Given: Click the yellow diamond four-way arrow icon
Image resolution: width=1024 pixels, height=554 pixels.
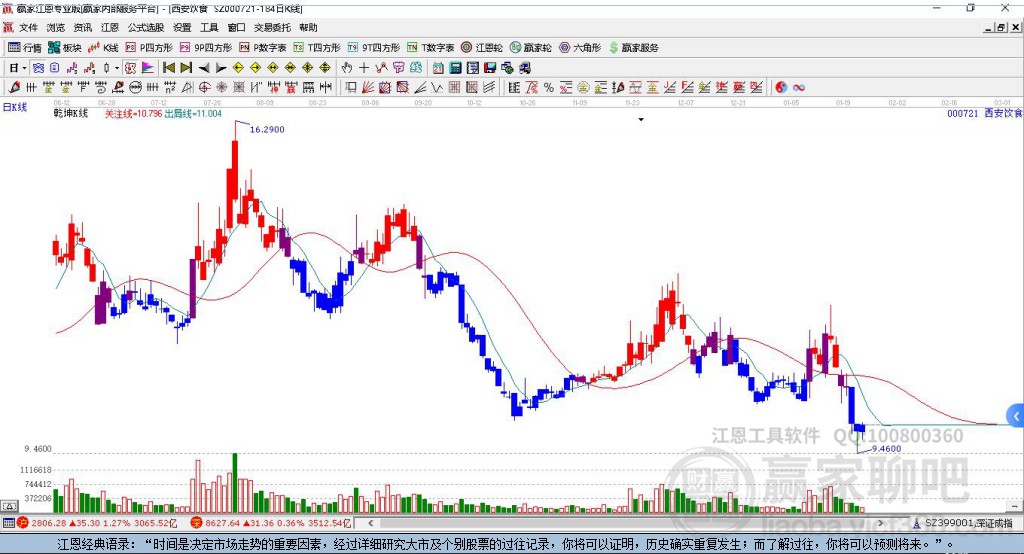Looking at the screenshot, I should click(308, 68).
